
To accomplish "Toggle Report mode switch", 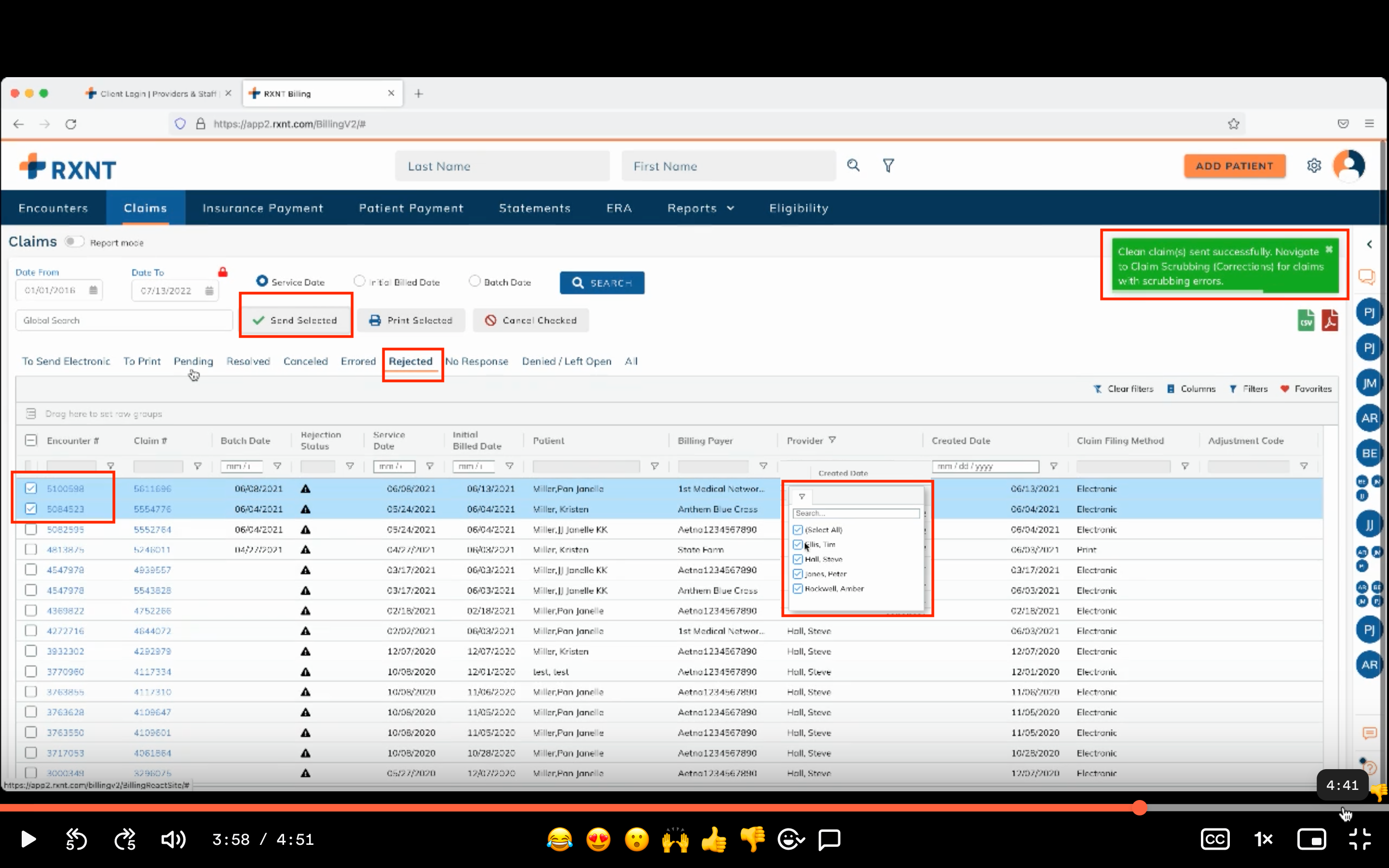I will tap(74, 242).
